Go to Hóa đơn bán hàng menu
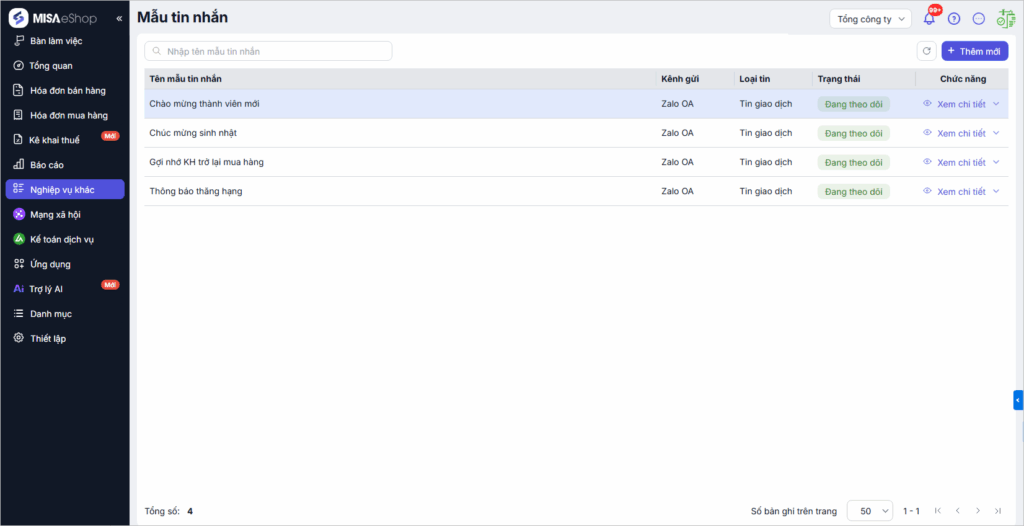1024x526 pixels. coord(68,91)
